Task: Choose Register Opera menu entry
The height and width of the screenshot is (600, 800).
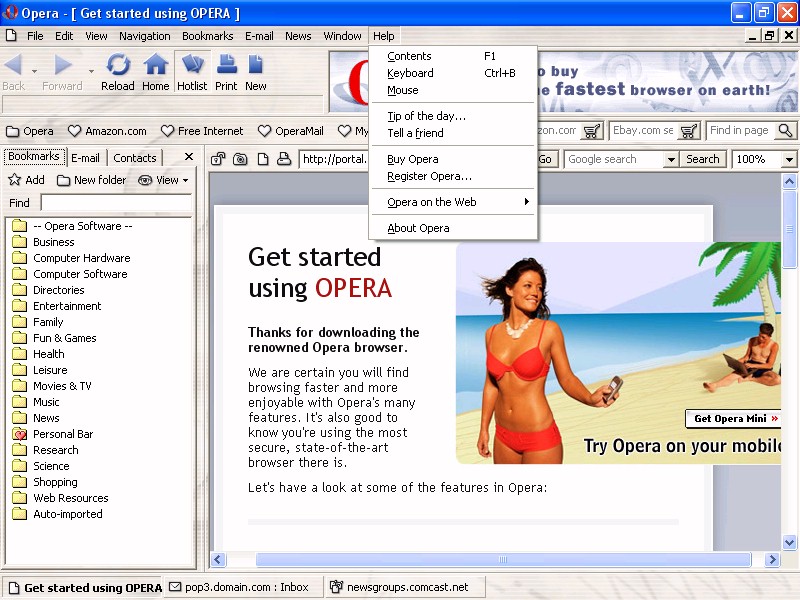Action: point(429,176)
